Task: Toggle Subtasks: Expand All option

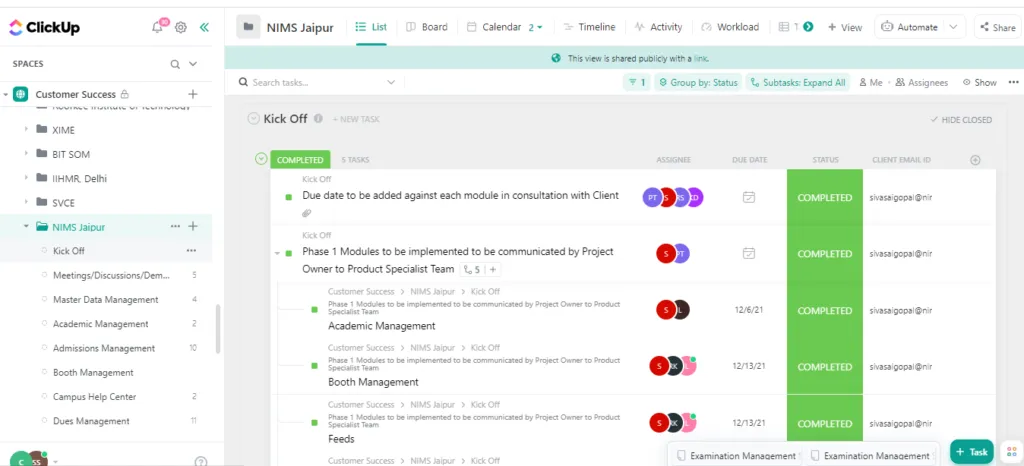Action: [798, 82]
